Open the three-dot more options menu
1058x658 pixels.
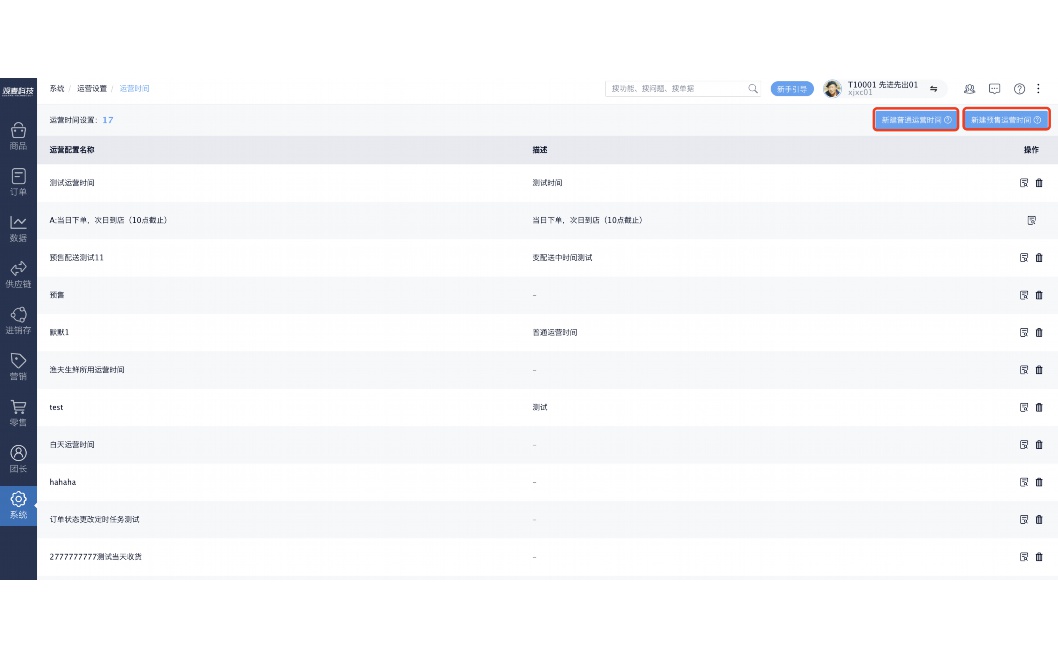pos(1039,89)
